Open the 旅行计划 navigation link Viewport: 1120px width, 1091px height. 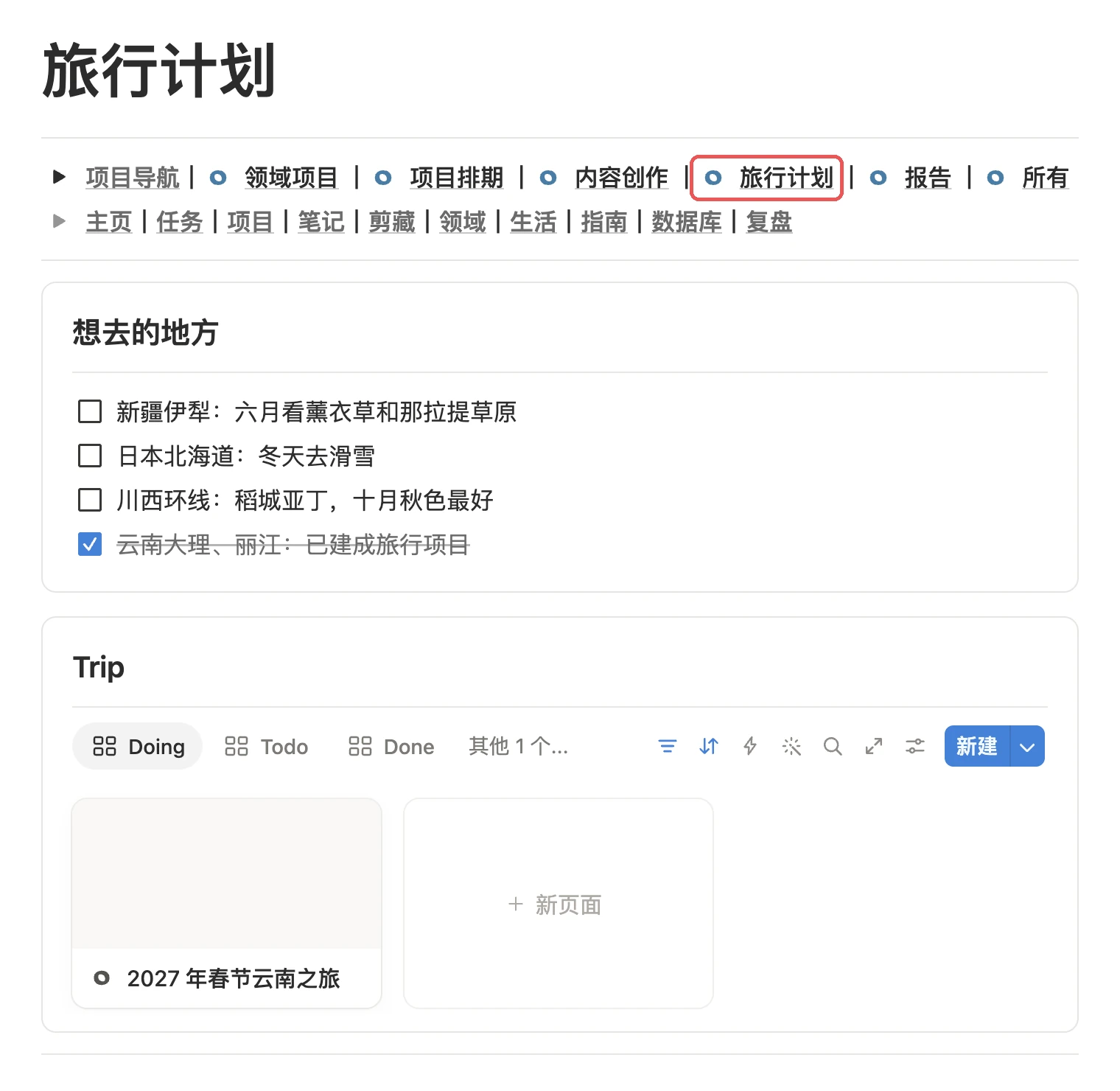(x=787, y=178)
